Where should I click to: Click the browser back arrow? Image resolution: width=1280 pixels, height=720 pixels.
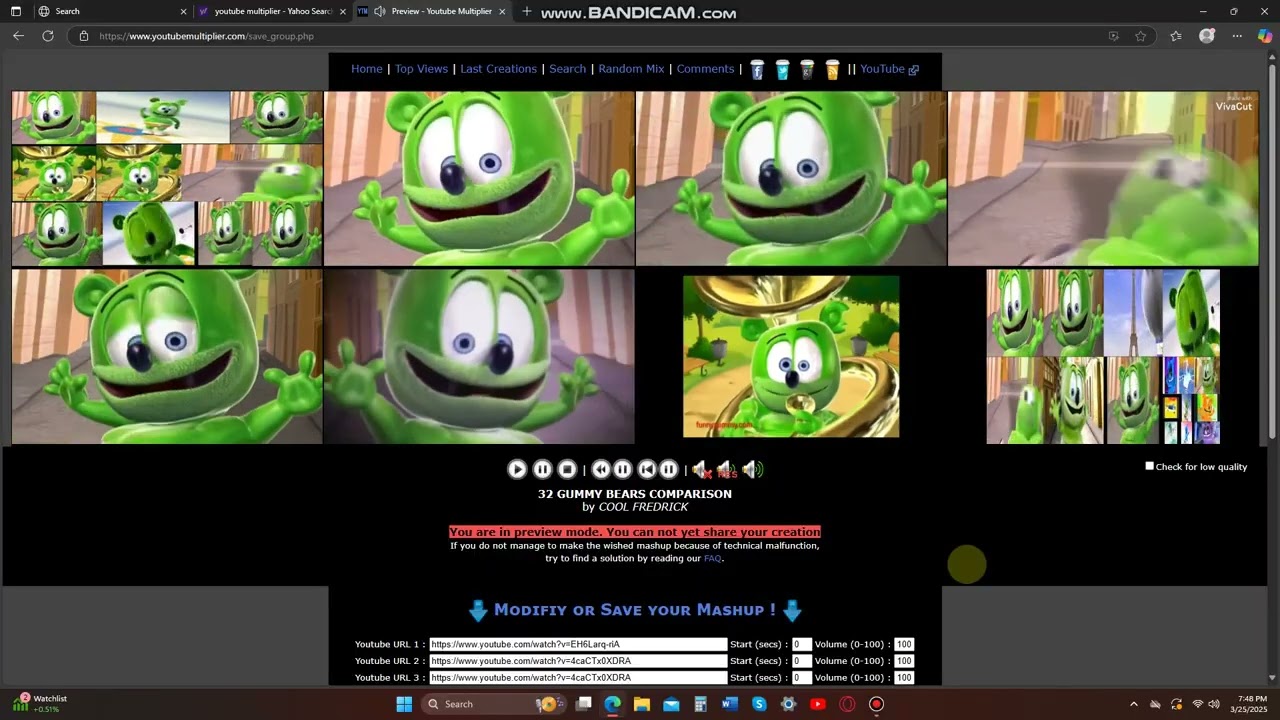click(x=18, y=35)
